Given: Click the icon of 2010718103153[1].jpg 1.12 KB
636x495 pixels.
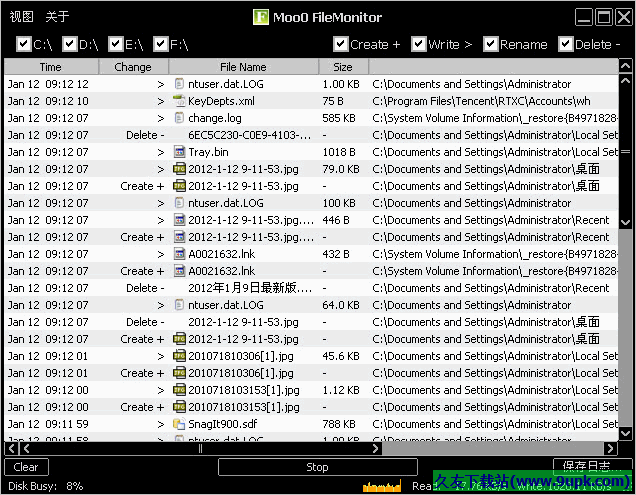Looking at the screenshot, I should [179, 390].
